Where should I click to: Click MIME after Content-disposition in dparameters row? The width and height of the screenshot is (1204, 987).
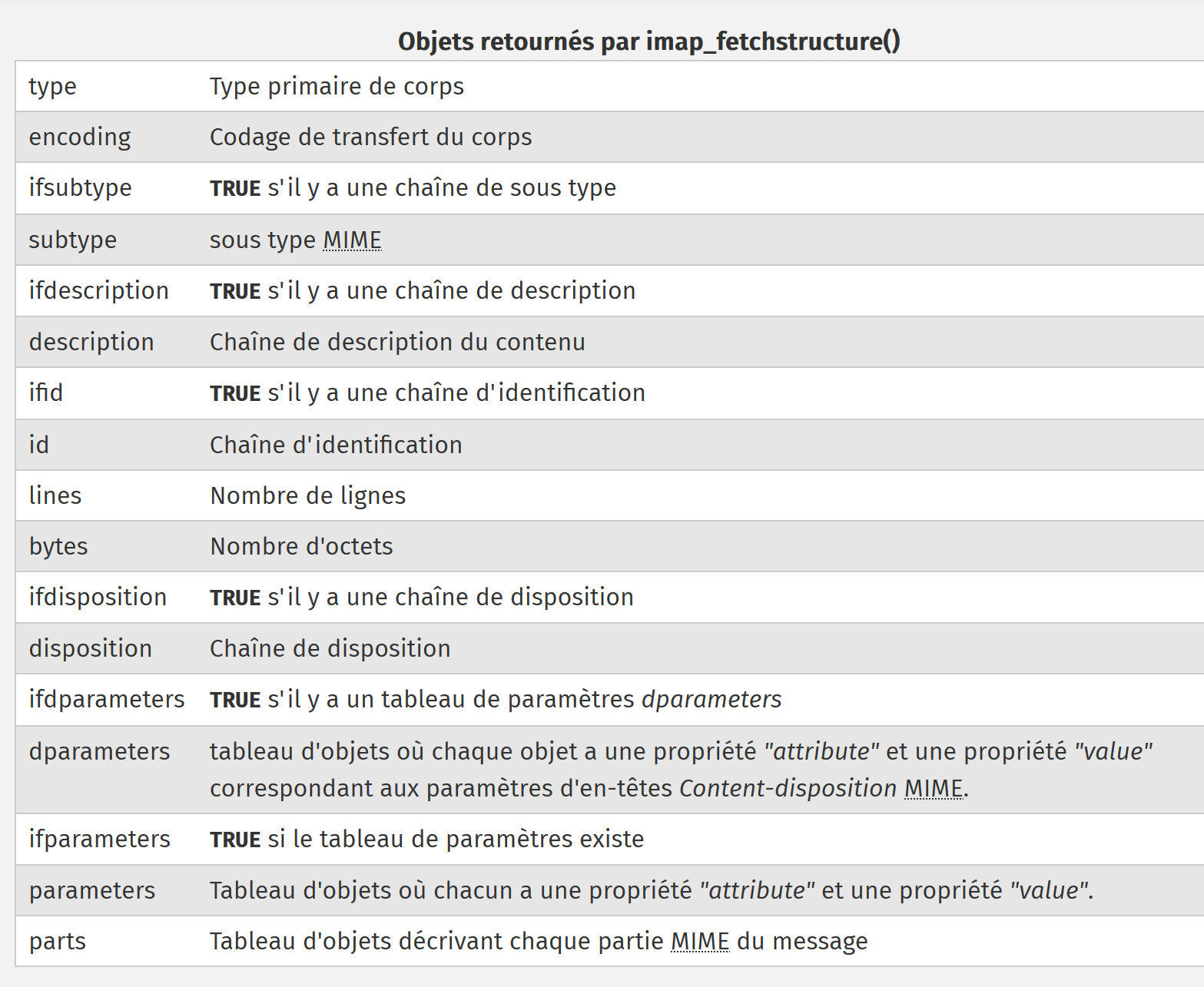[x=933, y=789]
